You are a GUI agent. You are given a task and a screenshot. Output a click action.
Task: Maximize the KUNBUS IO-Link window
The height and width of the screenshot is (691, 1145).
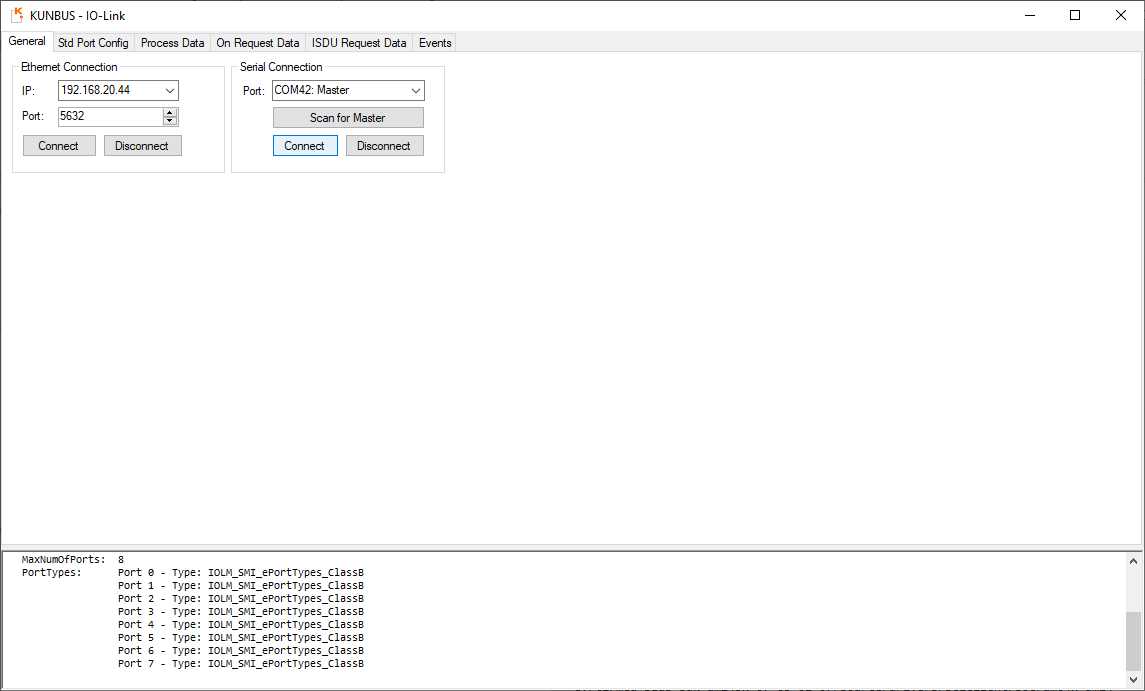click(1075, 15)
